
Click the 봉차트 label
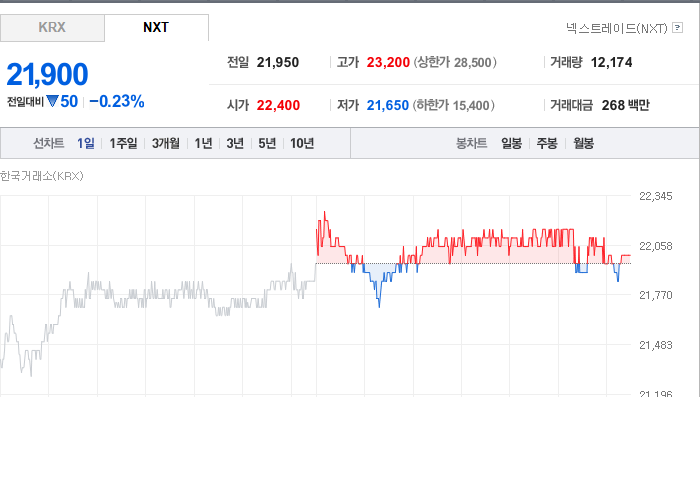471,143
